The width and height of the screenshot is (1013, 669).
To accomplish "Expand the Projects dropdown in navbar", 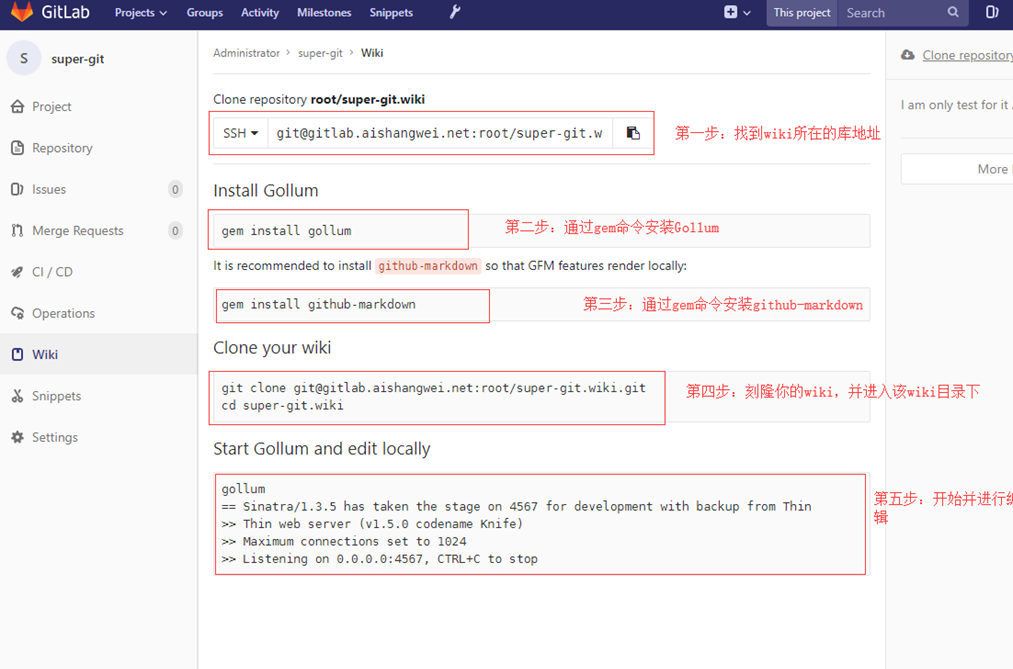I will coord(141,12).
